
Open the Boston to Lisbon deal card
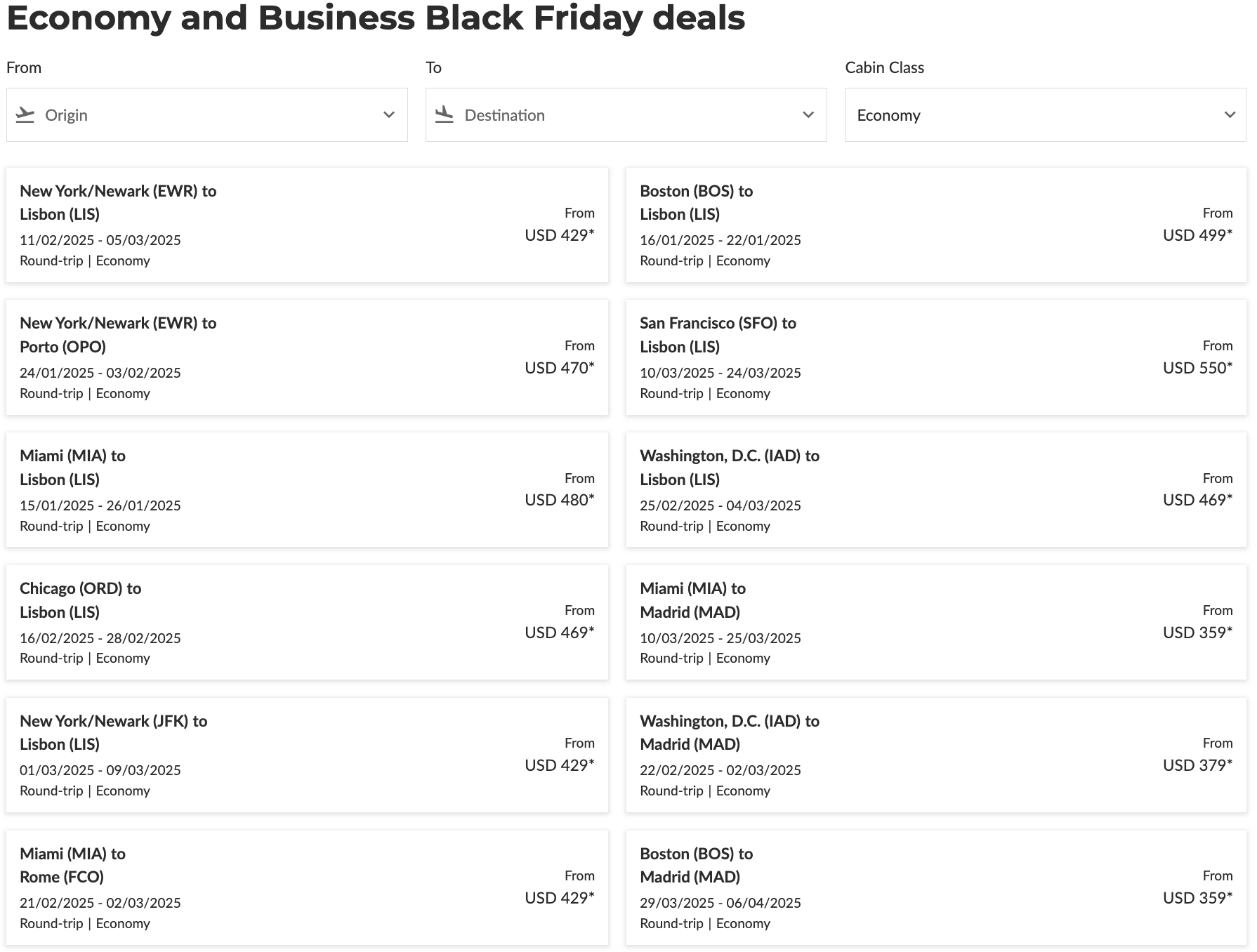click(935, 225)
